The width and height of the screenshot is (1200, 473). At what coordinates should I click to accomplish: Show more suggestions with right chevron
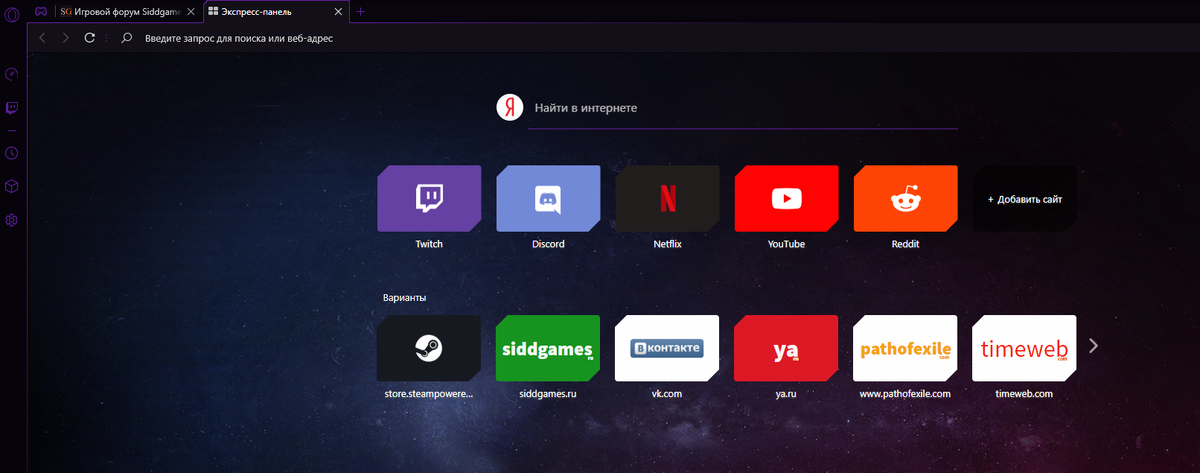pyautogui.click(x=1093, y=346)
